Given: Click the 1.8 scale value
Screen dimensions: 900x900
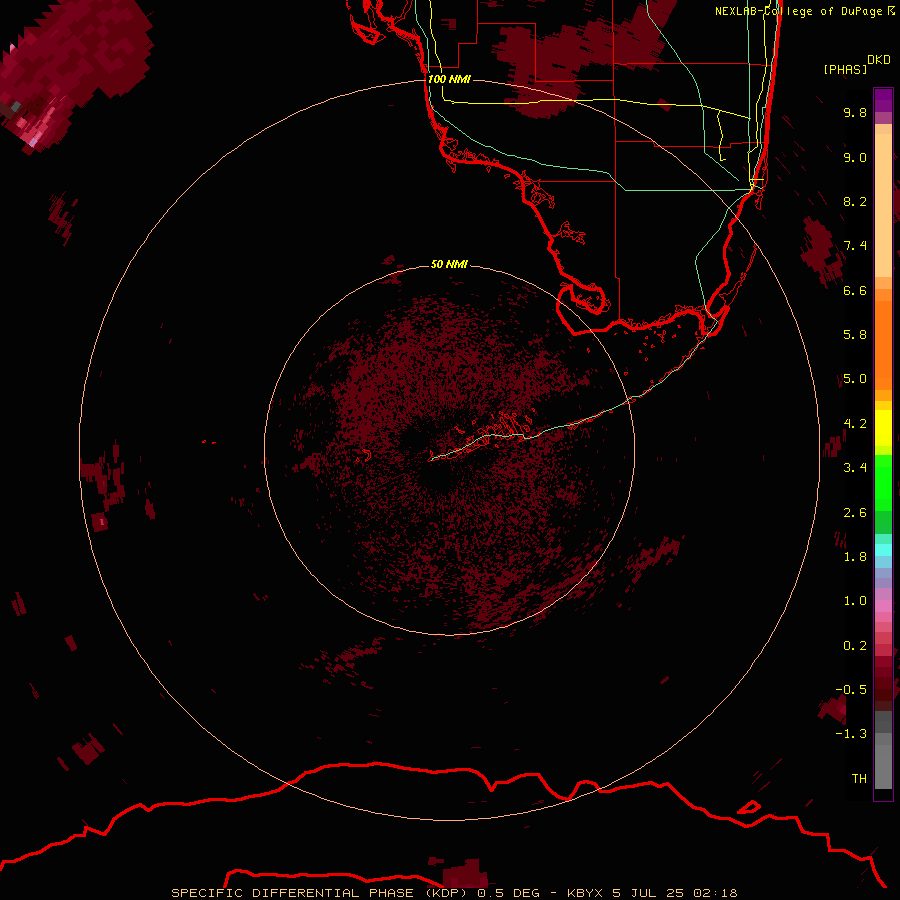Looking at the screenshot, I should click(855, 557).
